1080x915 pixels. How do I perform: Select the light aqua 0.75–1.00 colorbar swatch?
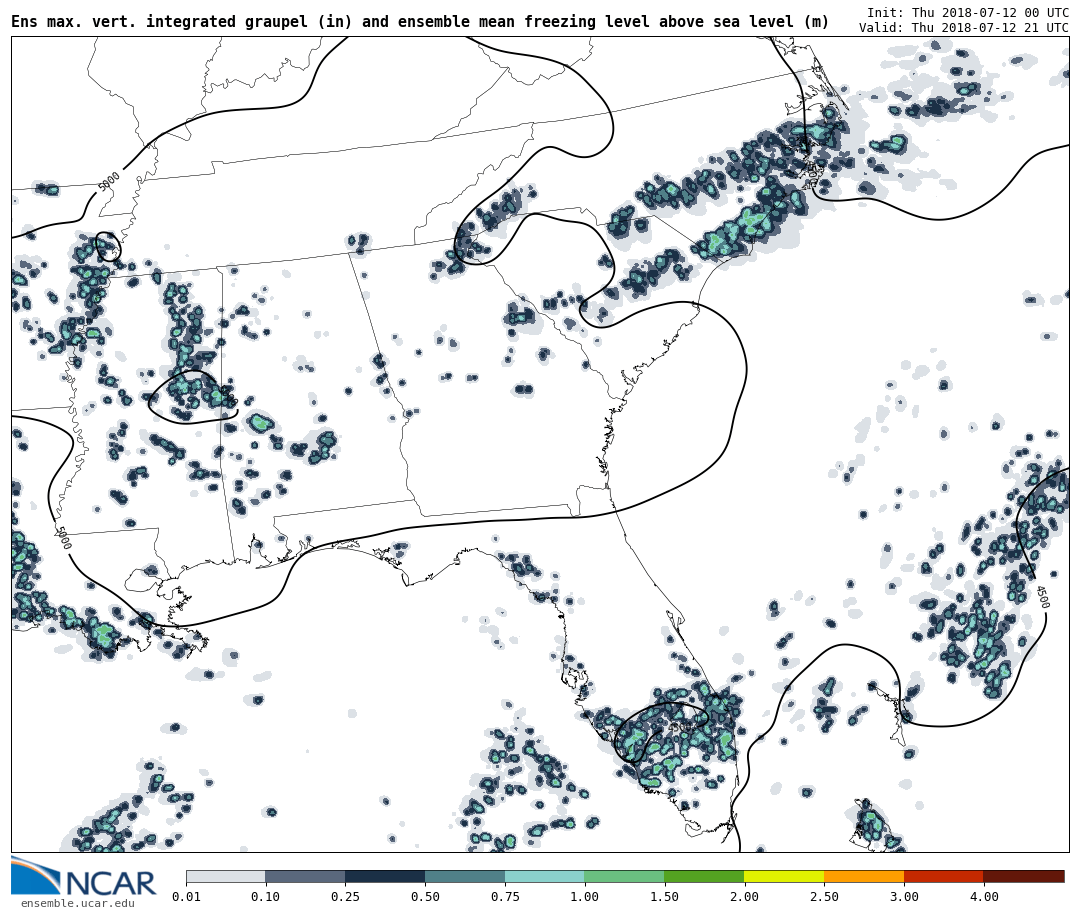point(544,877)
